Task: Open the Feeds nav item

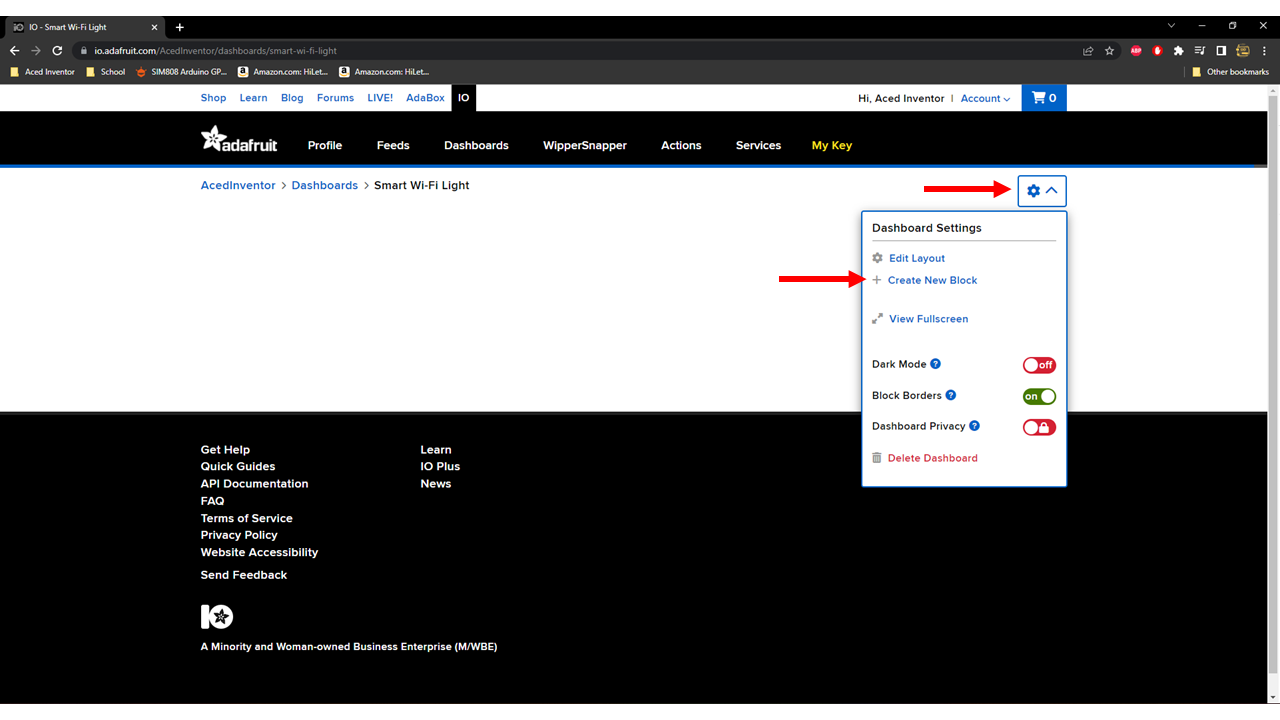Action: click(x=393, y=145)
